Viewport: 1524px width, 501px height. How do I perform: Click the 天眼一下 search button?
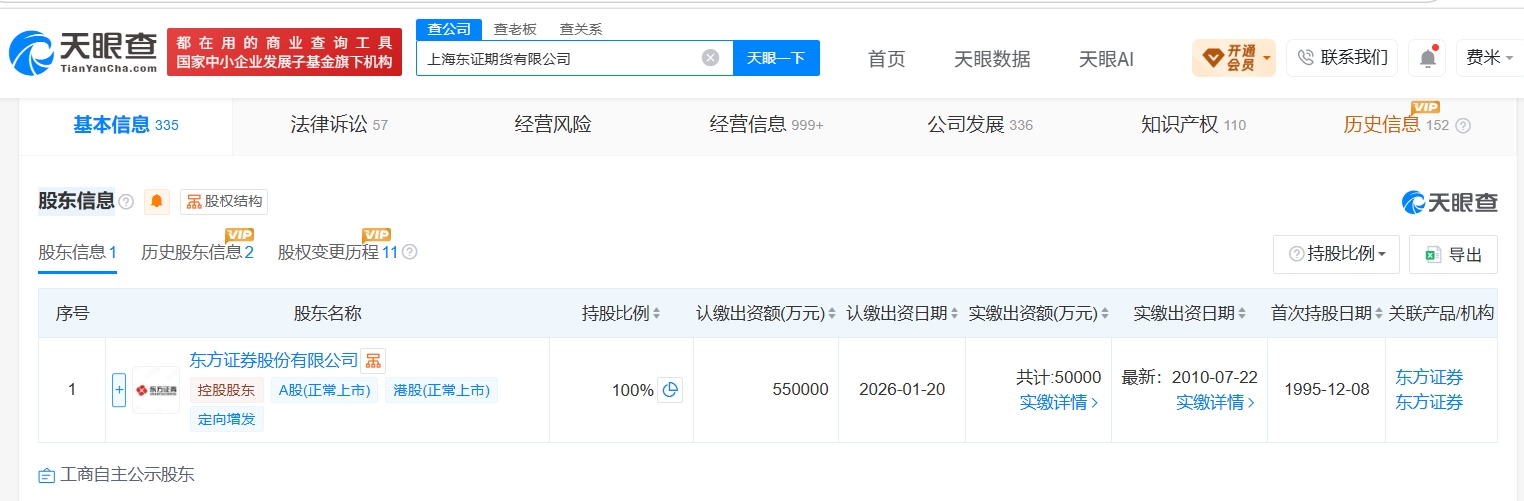click(x=776, y=58)
